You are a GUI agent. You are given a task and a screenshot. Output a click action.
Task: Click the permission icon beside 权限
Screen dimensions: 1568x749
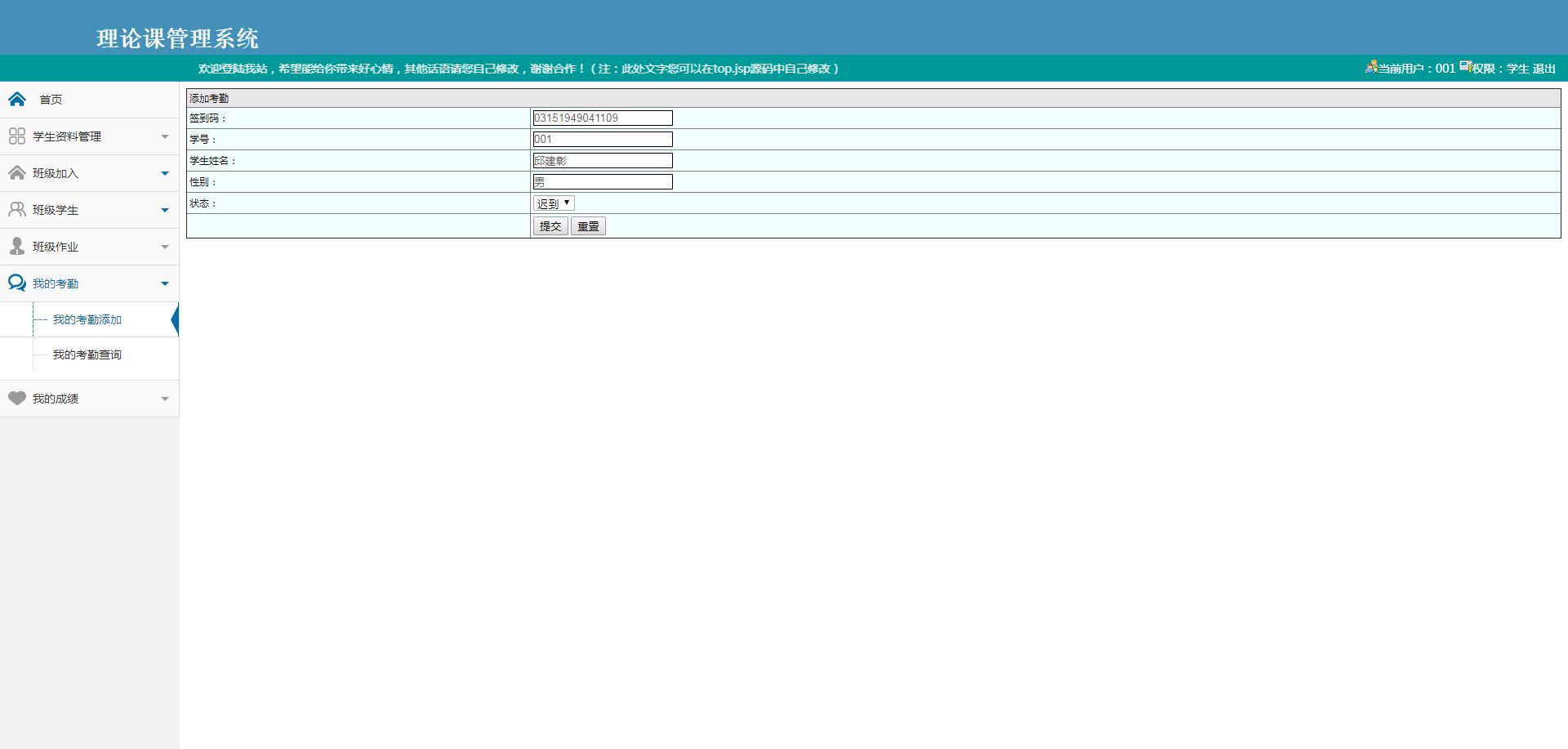click(x=1466, y=67)
